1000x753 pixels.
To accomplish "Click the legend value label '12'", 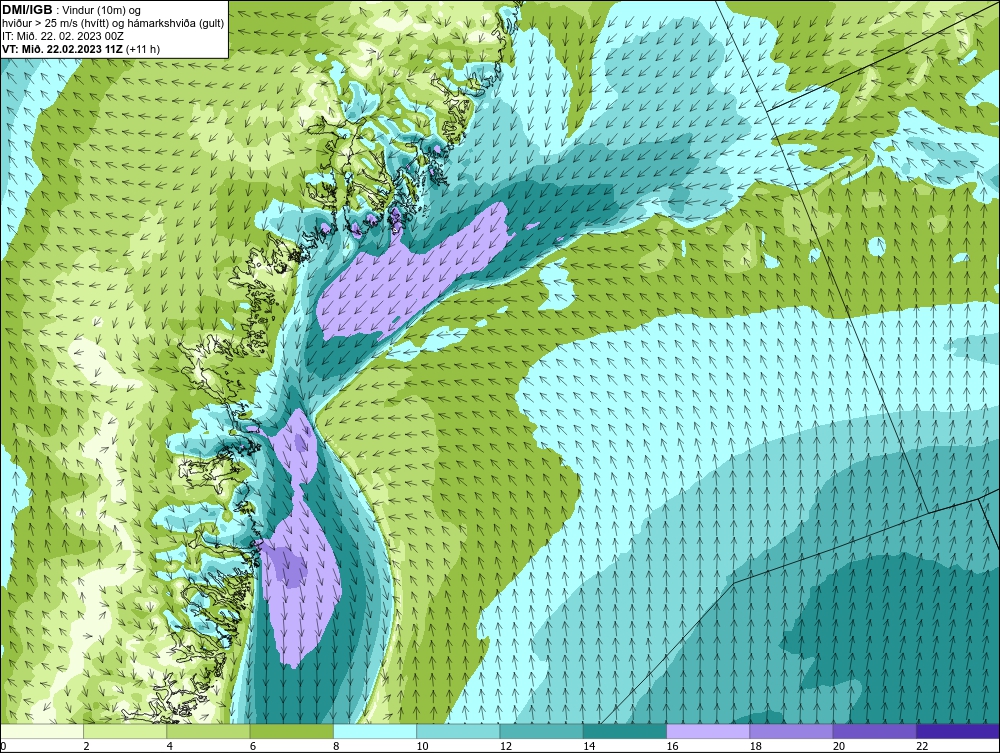I will pos(506,746).
